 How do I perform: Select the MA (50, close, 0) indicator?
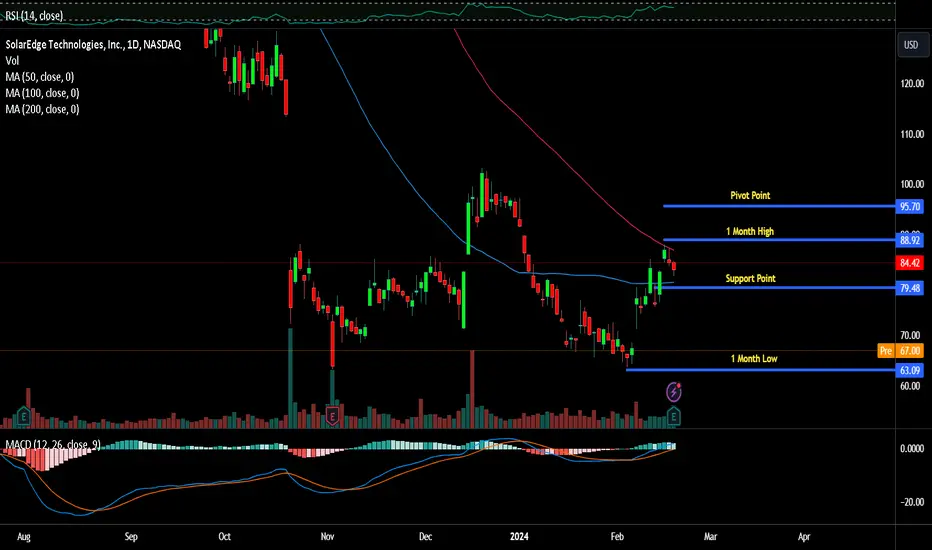click(40, 77)
